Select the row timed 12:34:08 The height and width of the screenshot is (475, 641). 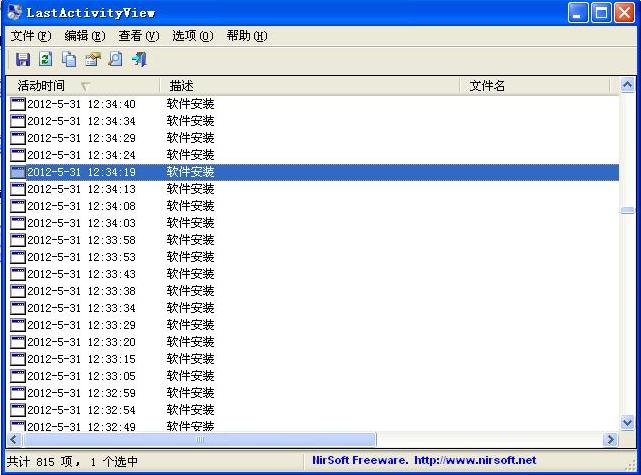pos(314,206)
